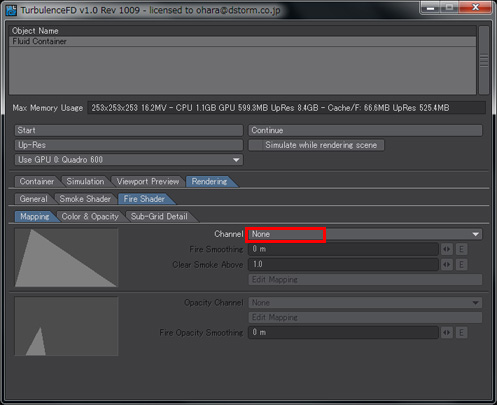The width and height of the screenshot is (497, 405).
Task: Switch to the Simulation tab
Action: pos(85,182)
